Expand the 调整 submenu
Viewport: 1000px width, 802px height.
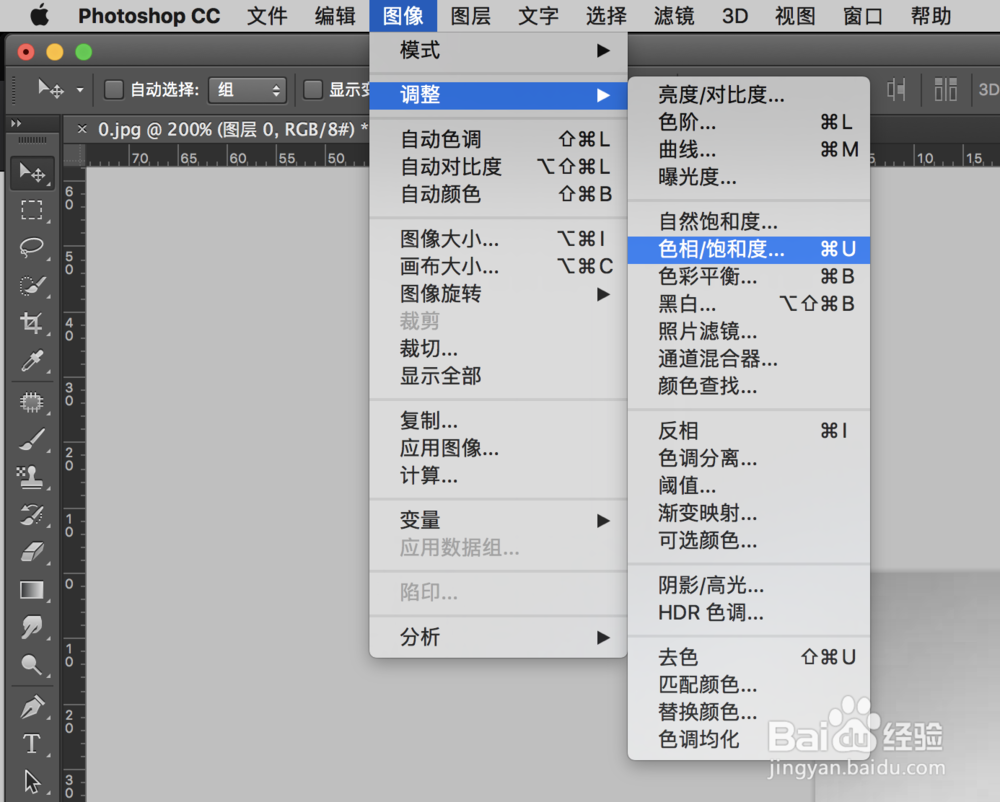[x=498, y=95]
